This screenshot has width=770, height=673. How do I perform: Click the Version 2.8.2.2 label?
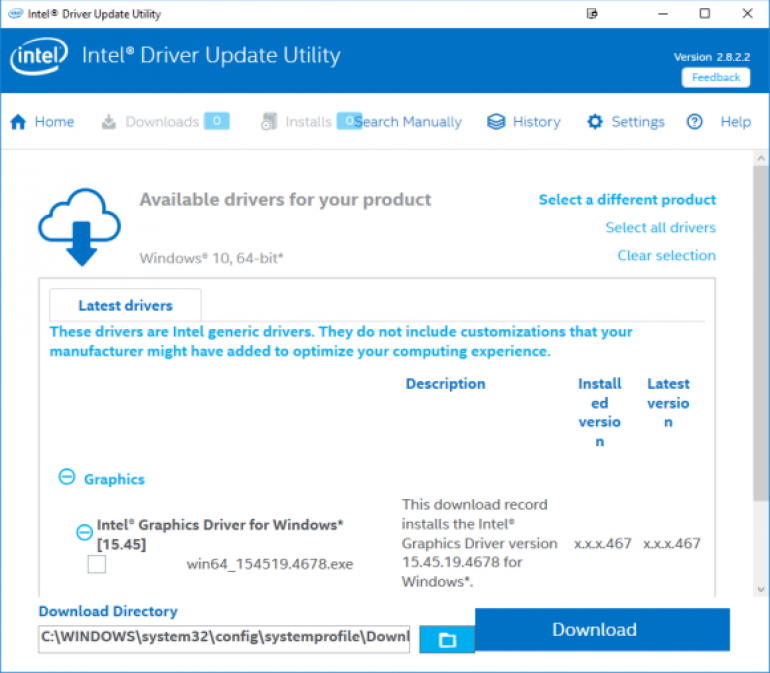click(x=712, y=57)
